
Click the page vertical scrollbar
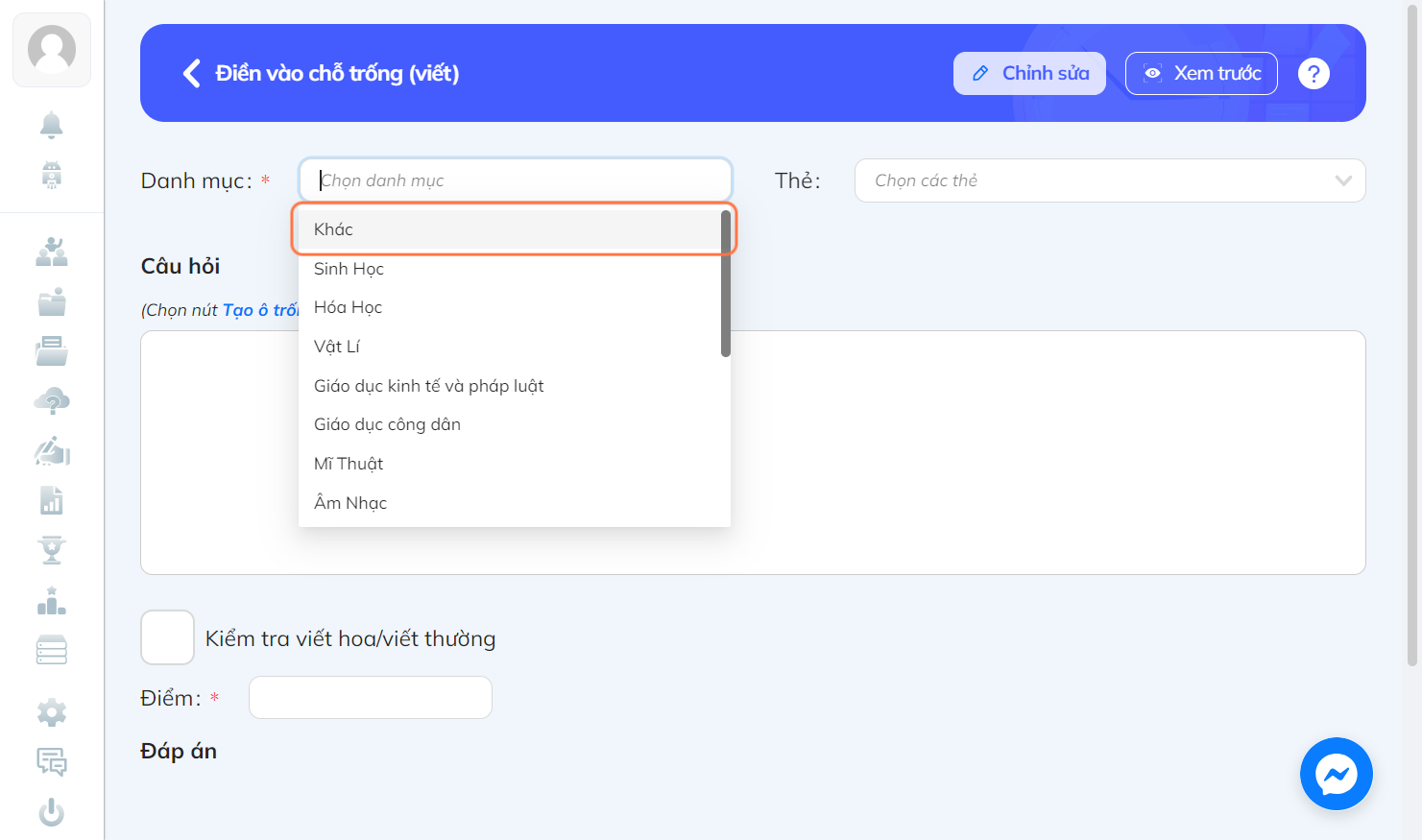tap(1412, 336)
